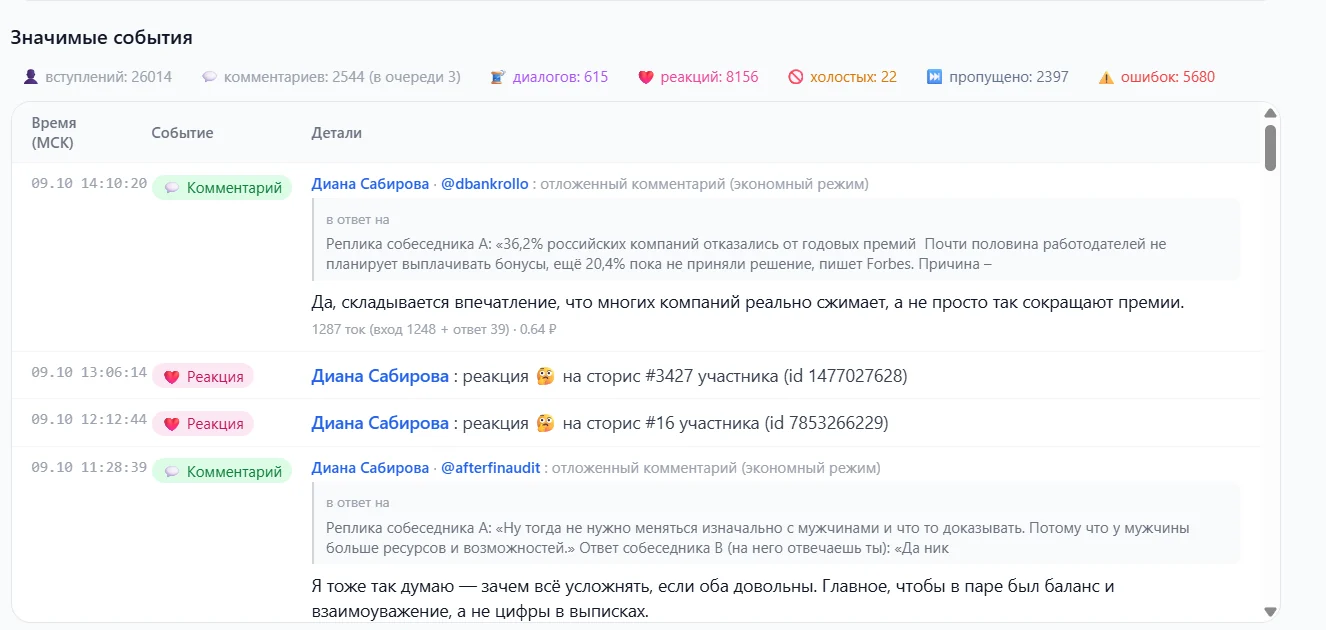Open Диана Сабирова link in 13:06:14 row
This screenshot has width=1326, height=630.
(380, 376)
